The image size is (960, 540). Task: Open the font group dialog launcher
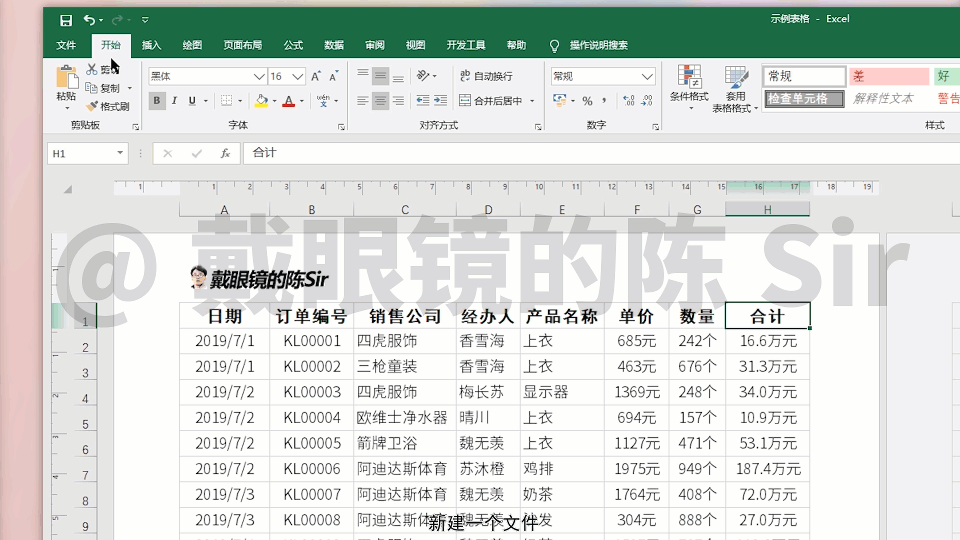pyautogui.click(x=342, y=127)
